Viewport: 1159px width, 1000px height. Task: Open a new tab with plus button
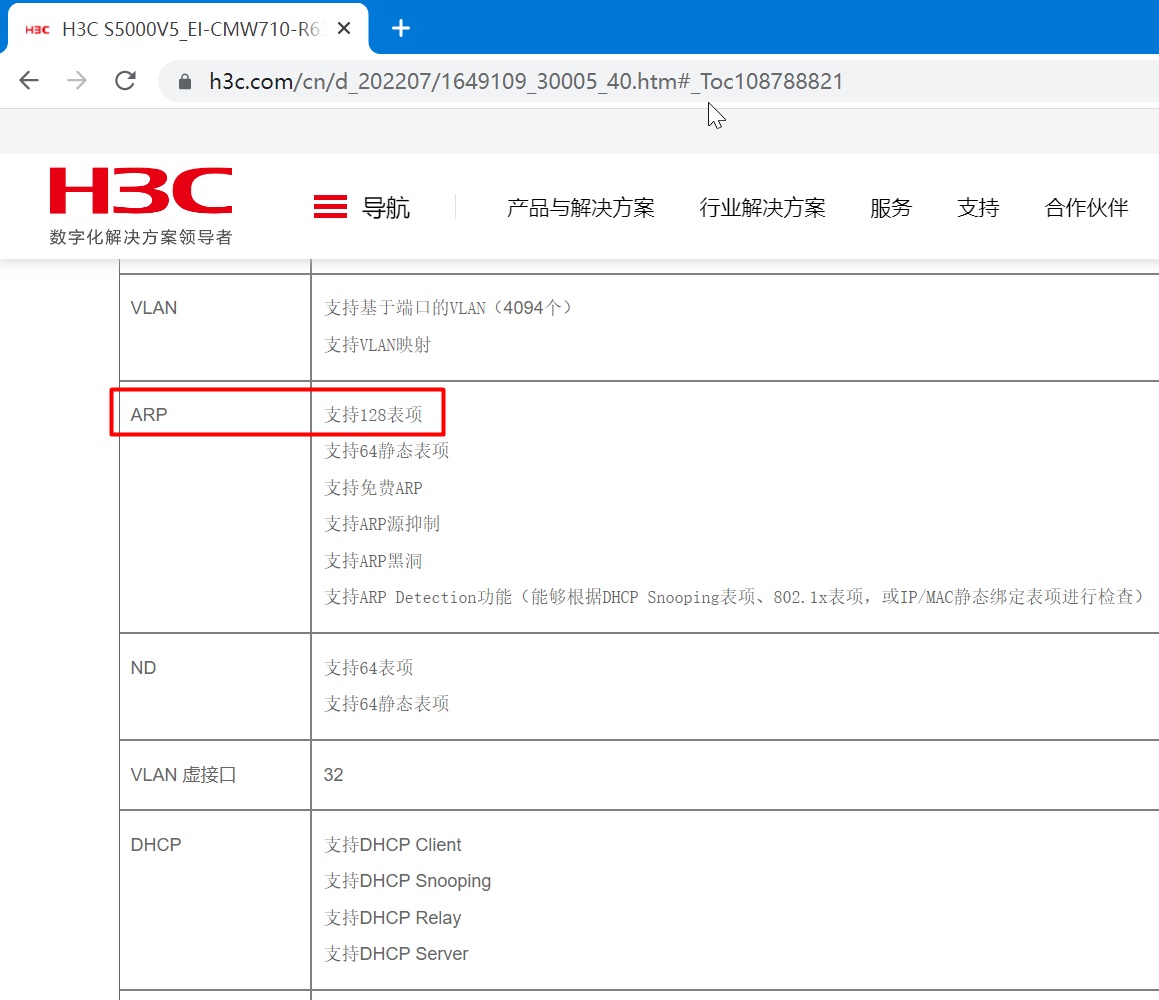coord(401,28)
